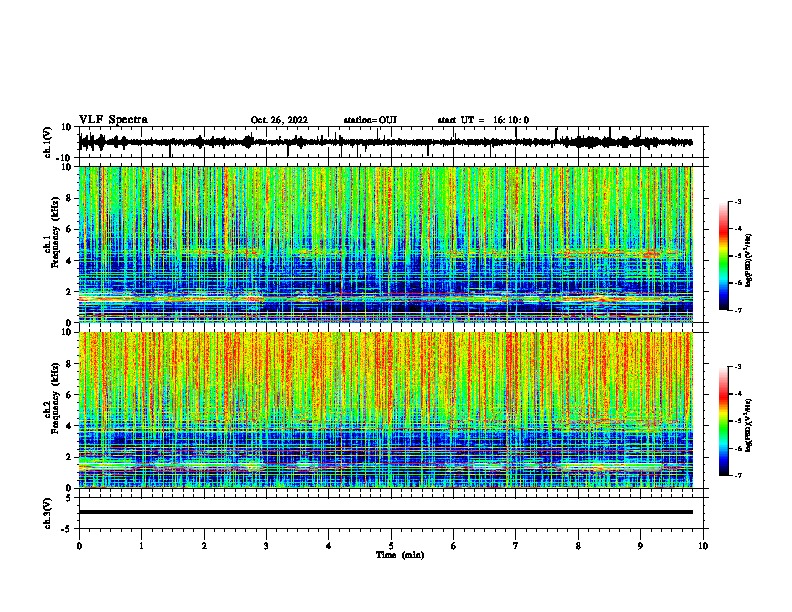Image resolution: width=792 pixels, height=612 pixels.
Task: Click the log(PSD) label next to ch.2 color scale
Action: pos(749,425)
